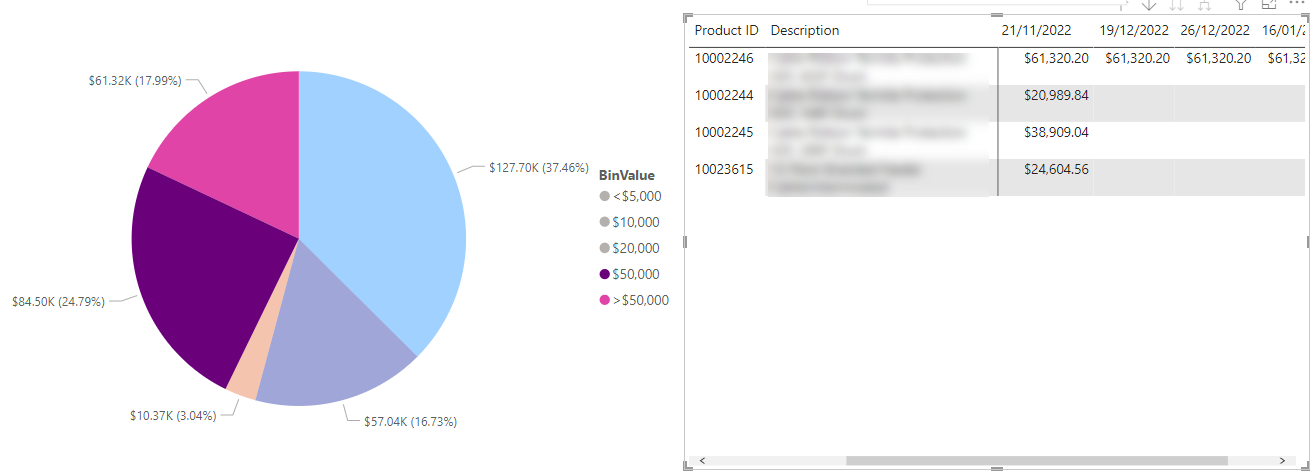Click the drill-down arrow icon above the table

1148,4
